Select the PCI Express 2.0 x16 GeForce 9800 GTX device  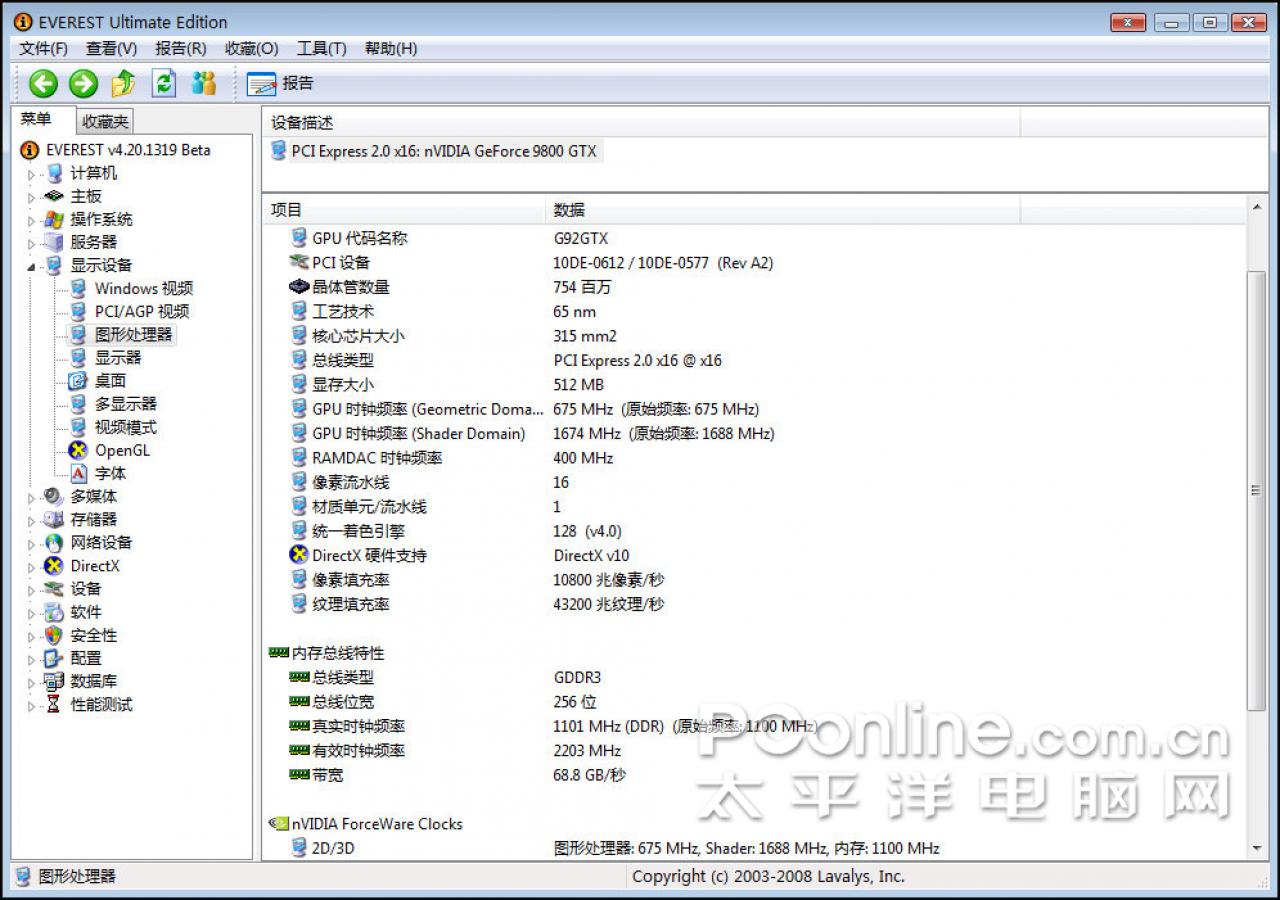point(435,151)
